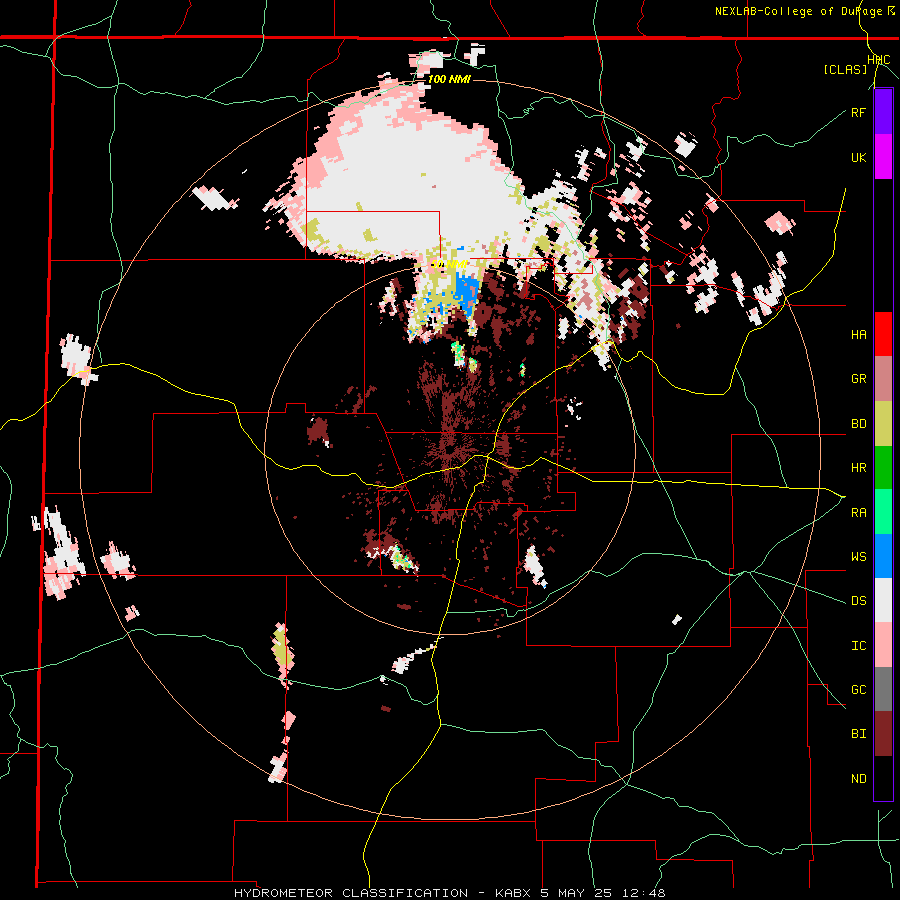Click the WS blue legend swatch
This screenshot has width=900, height=900.
(883, 556)
